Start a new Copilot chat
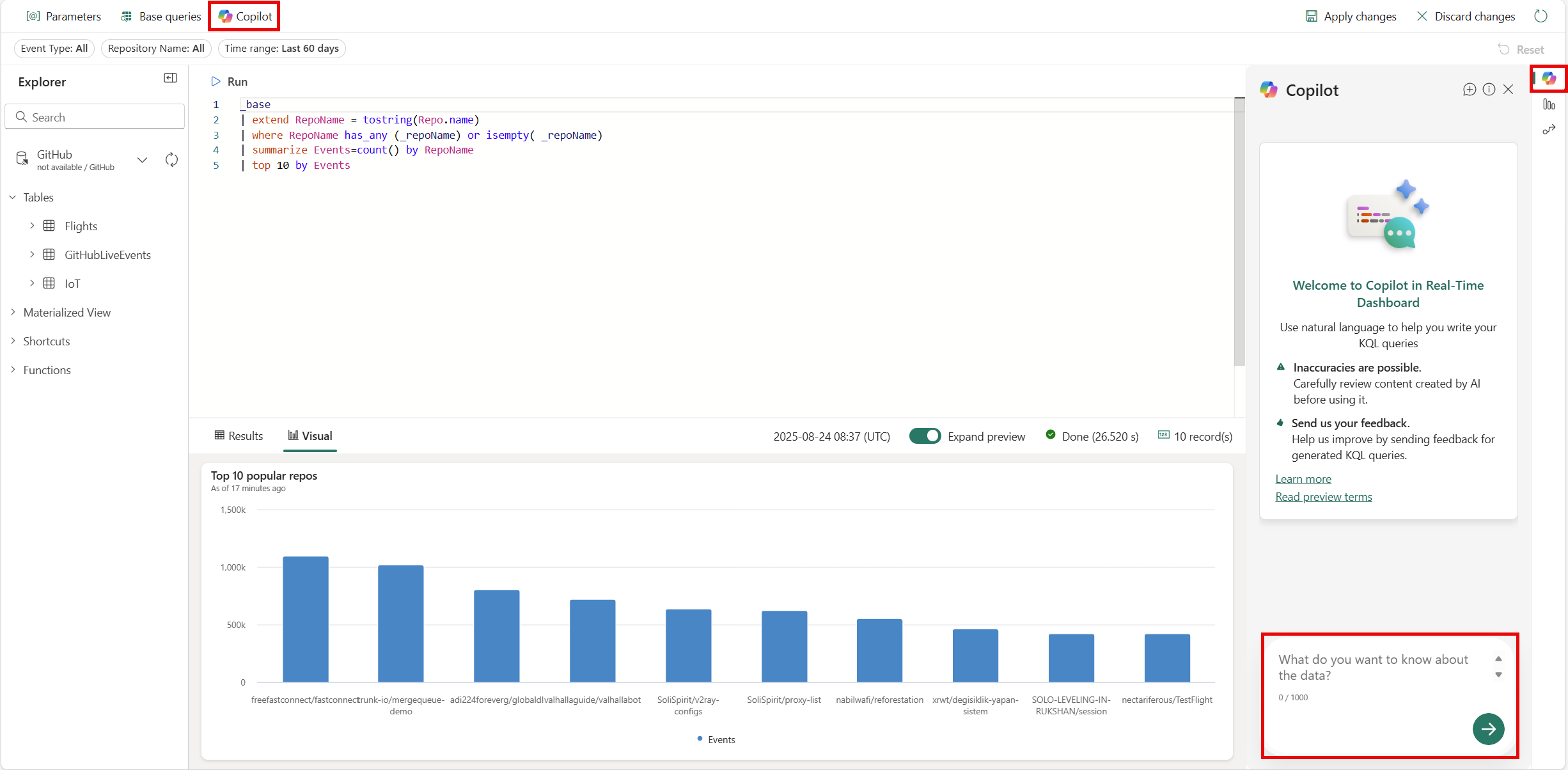 [x=1469, y=90]
